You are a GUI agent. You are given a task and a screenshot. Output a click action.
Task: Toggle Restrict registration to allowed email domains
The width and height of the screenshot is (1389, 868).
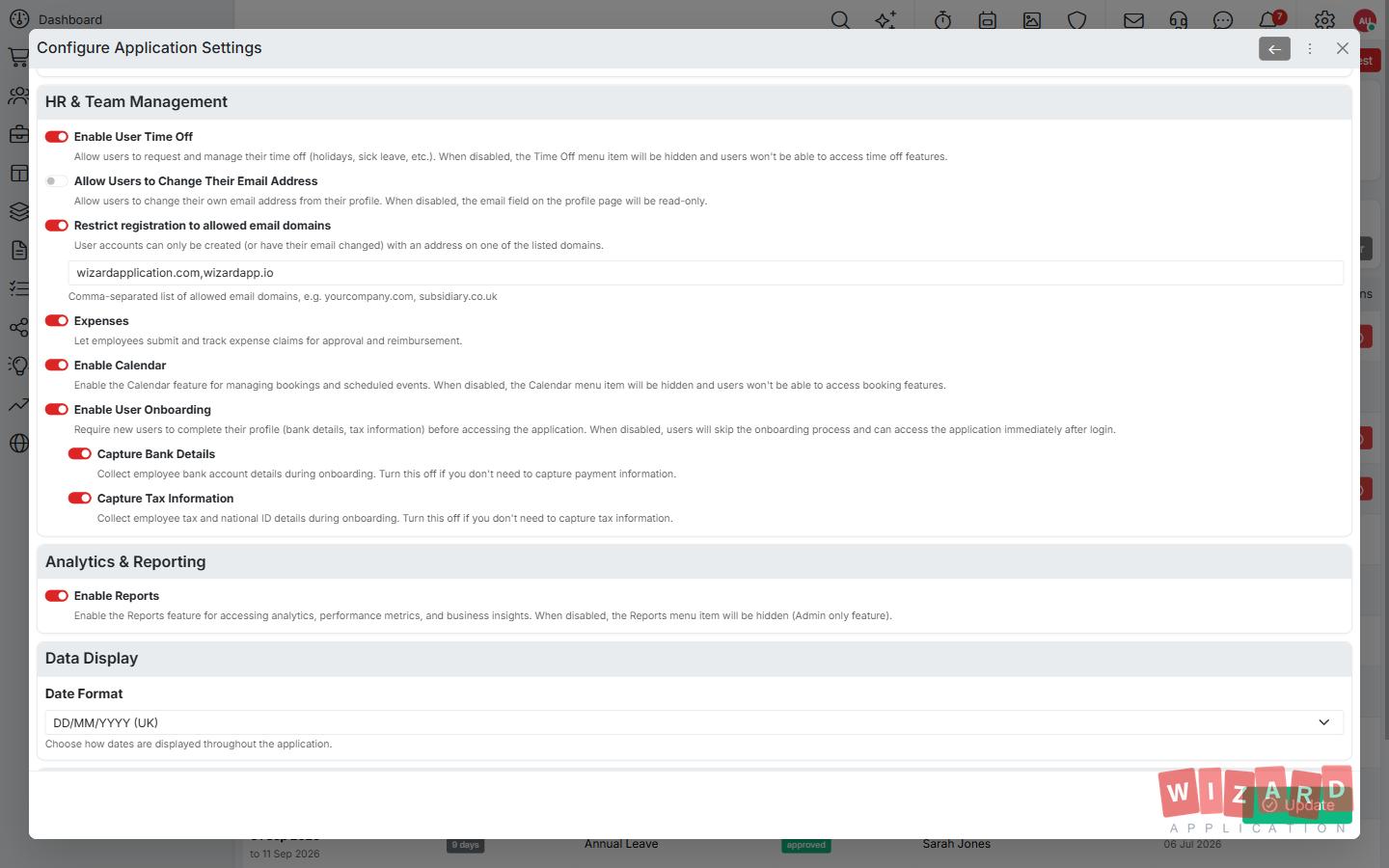pos(57,226)
